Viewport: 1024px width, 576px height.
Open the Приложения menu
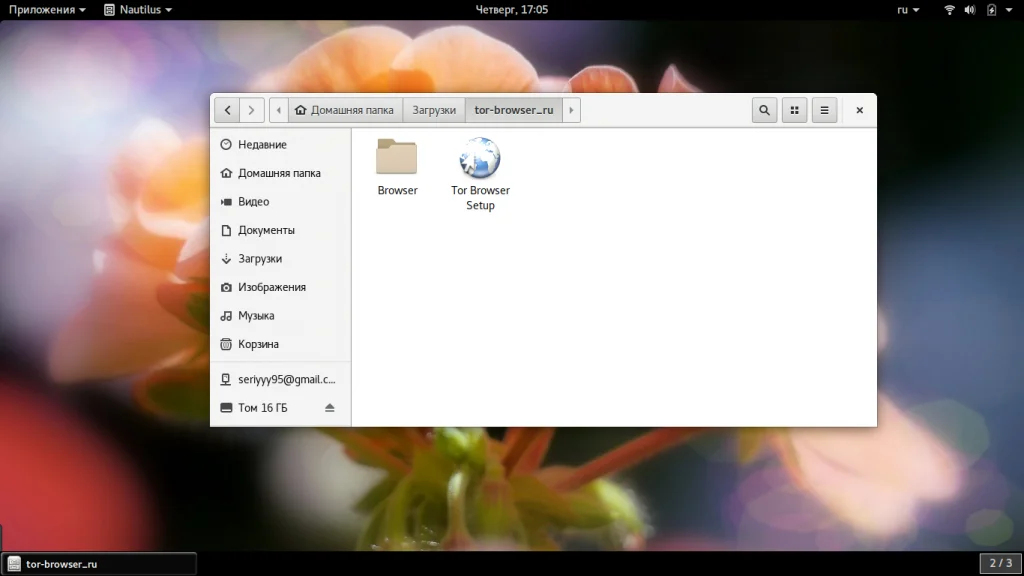[x=47, y=9]
